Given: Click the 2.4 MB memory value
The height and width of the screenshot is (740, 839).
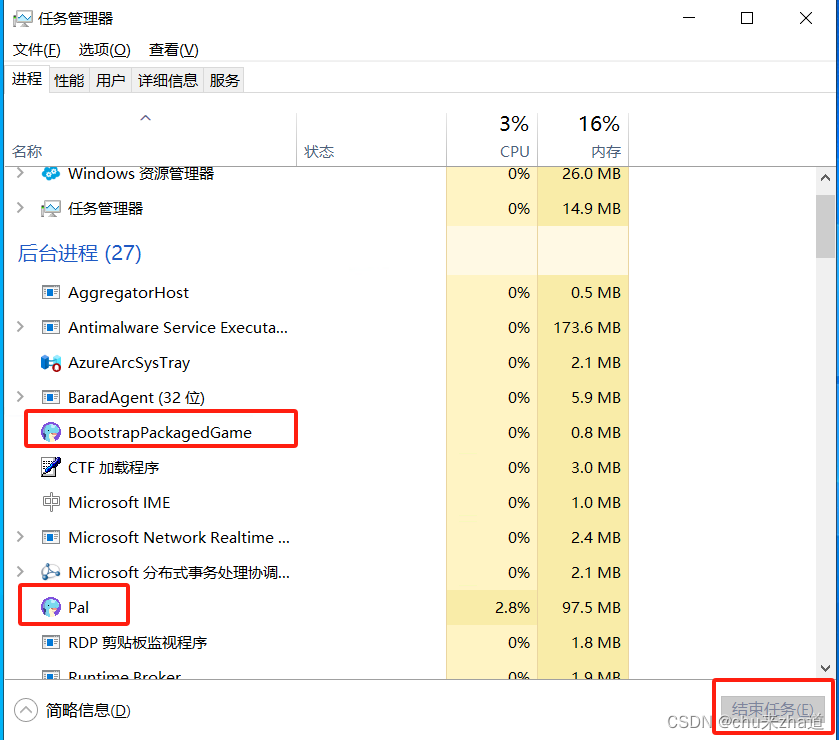Looking at the screenshot, I should 596,537.
